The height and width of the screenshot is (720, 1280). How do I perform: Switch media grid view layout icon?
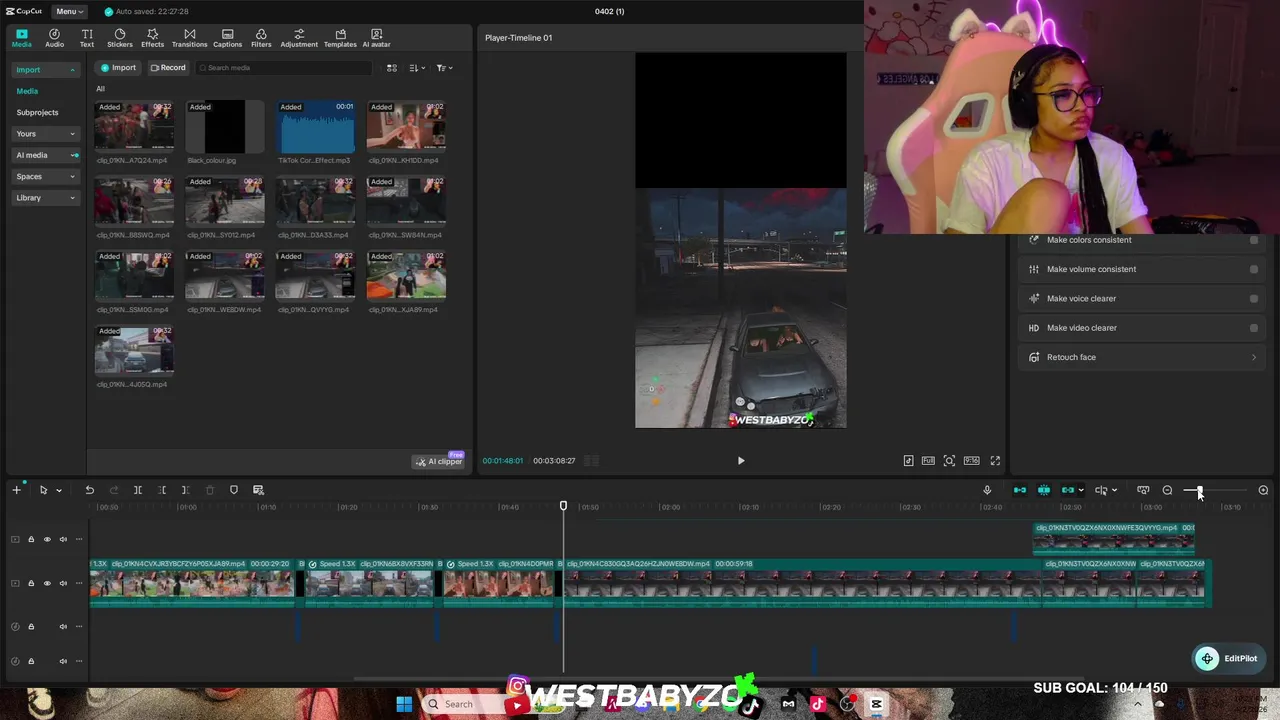[x=392, y=68]
